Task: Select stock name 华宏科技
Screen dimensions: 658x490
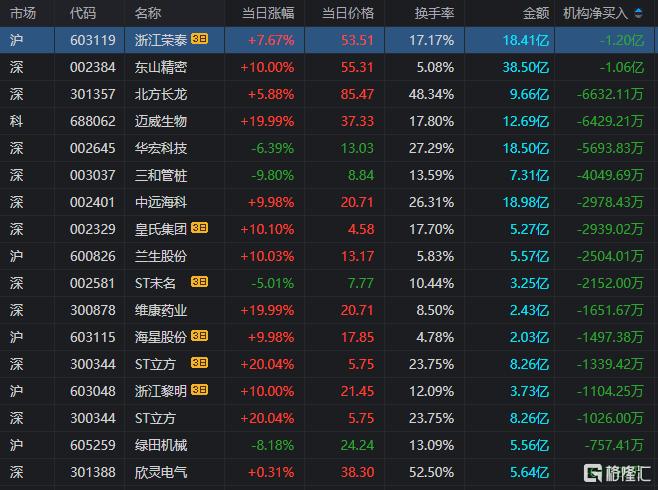Action: (161, 148)
